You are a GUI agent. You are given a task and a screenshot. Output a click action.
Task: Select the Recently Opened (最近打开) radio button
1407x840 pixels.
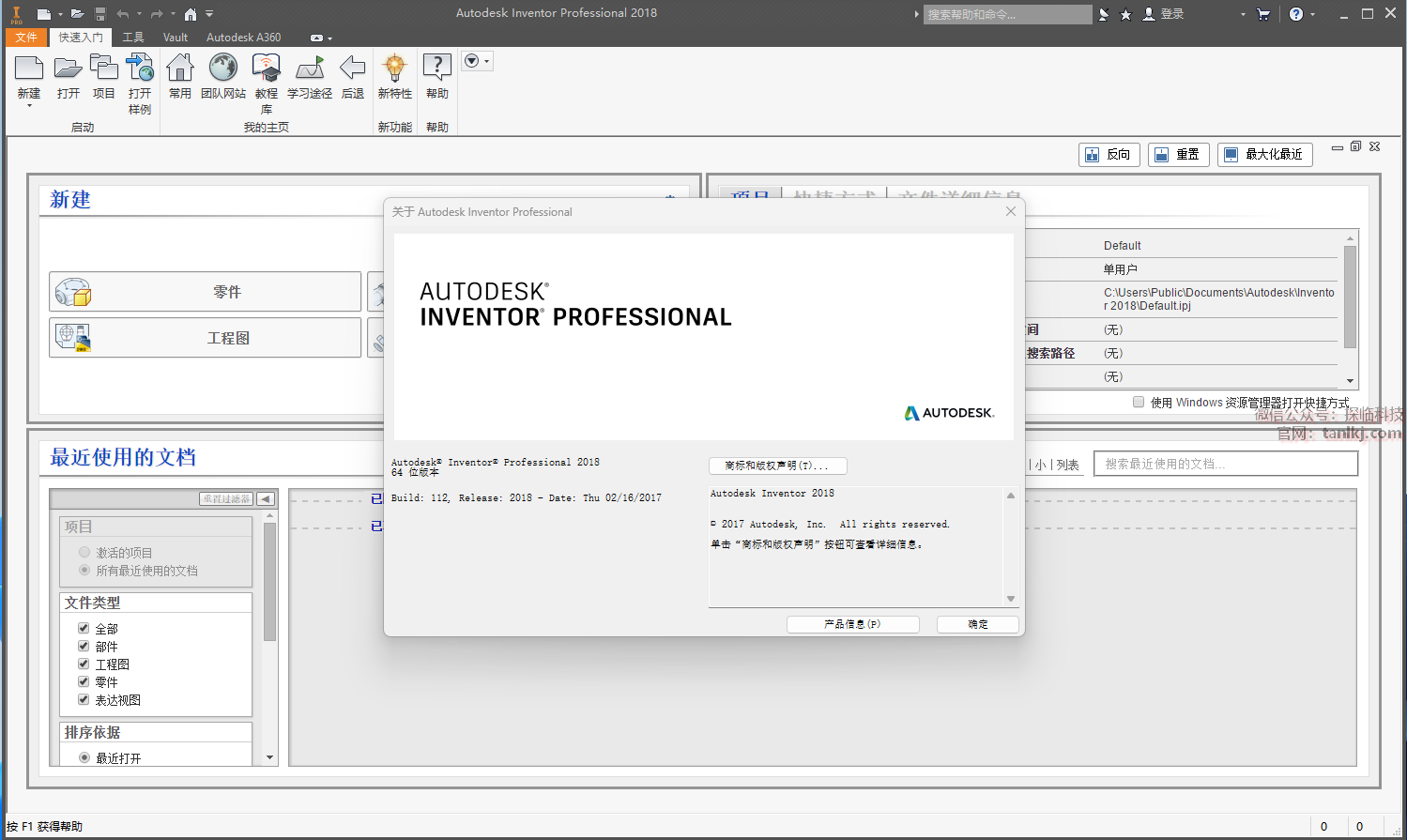pyautogui.click(x=84, y=757)
